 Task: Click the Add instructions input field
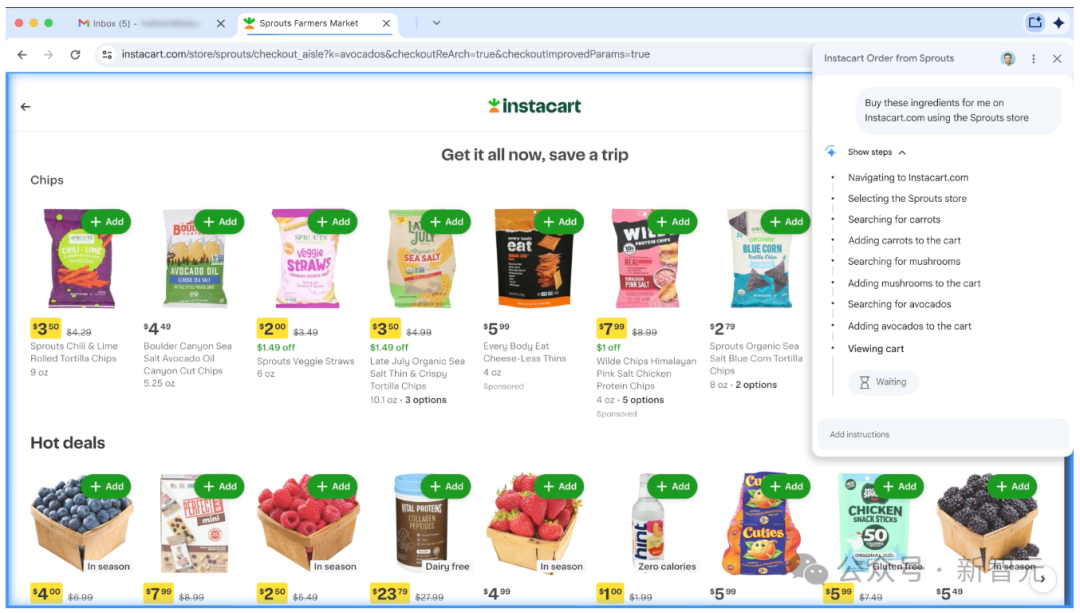942,435
